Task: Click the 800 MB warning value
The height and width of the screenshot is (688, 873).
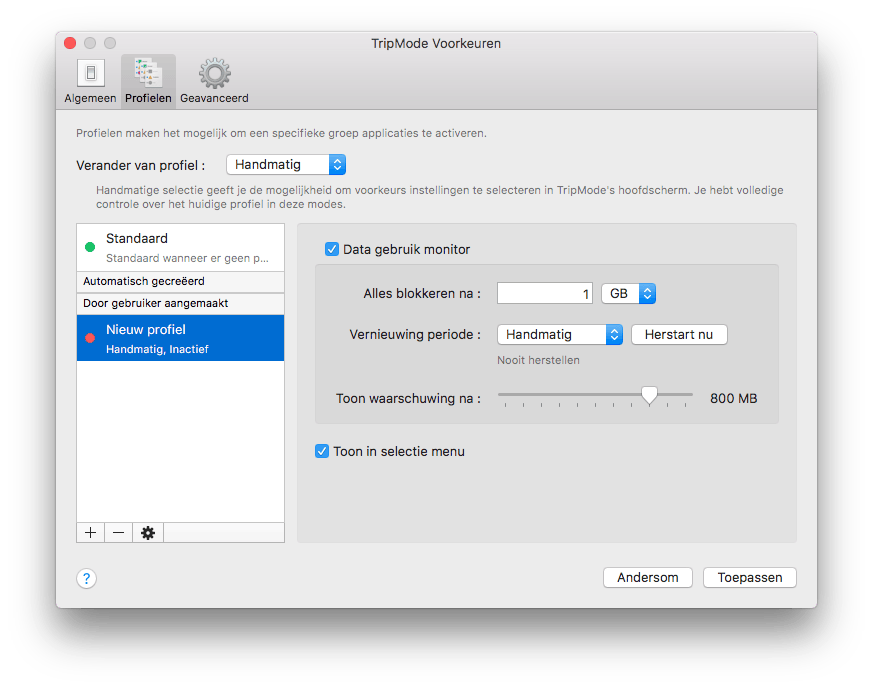Action: pyautogui.click(x=733, y=399)
